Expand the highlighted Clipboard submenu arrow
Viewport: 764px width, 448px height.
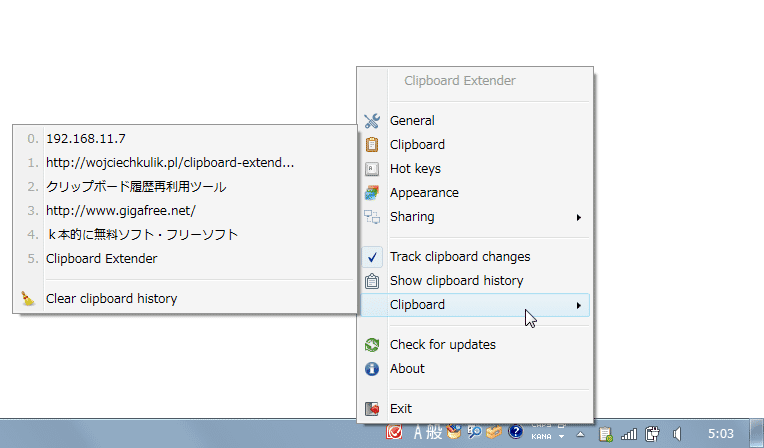[578, 306]
